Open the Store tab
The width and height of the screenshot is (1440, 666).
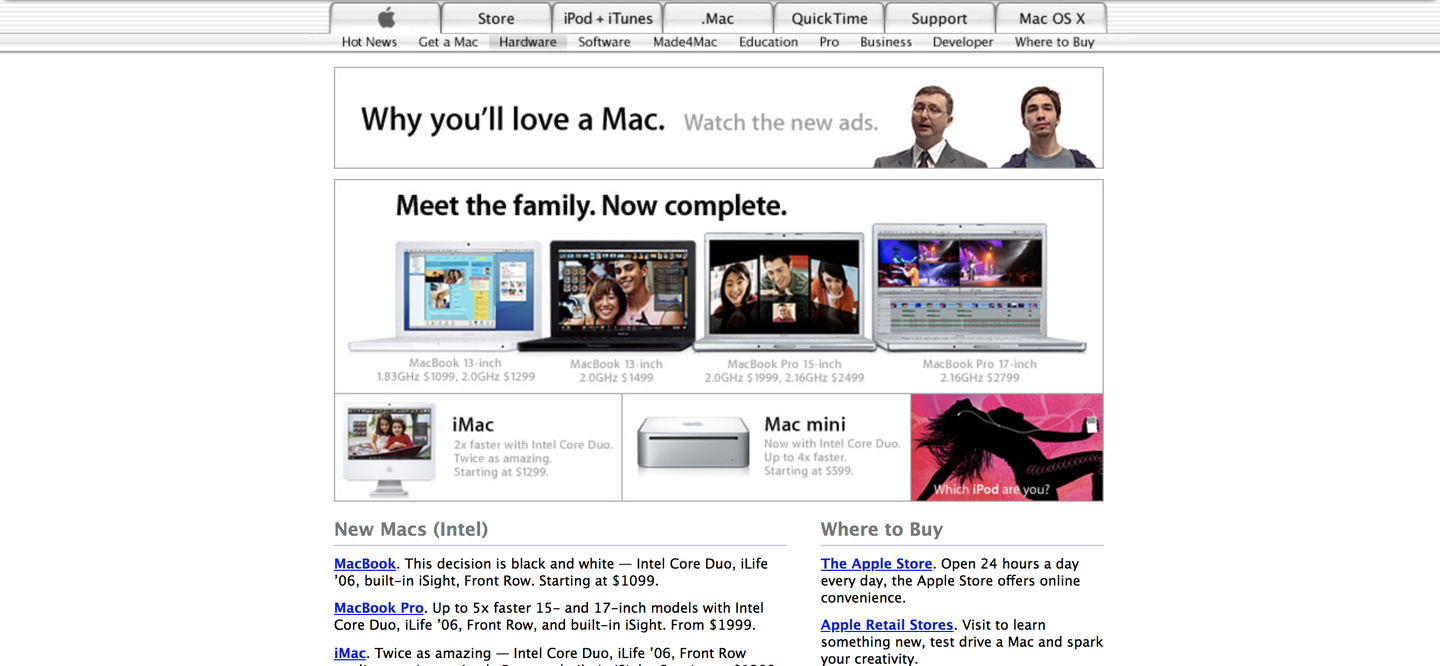[495, 17]
